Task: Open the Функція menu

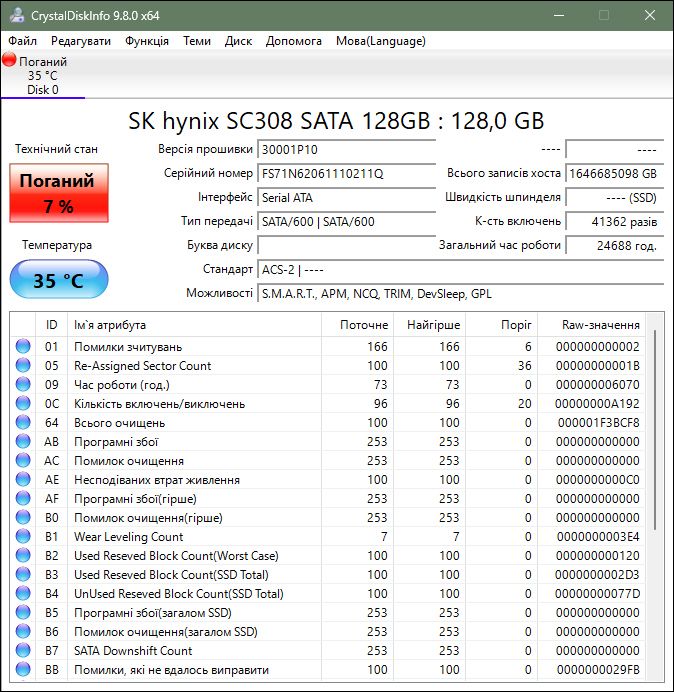Action: pyautogui.click(x=147, y=41)
